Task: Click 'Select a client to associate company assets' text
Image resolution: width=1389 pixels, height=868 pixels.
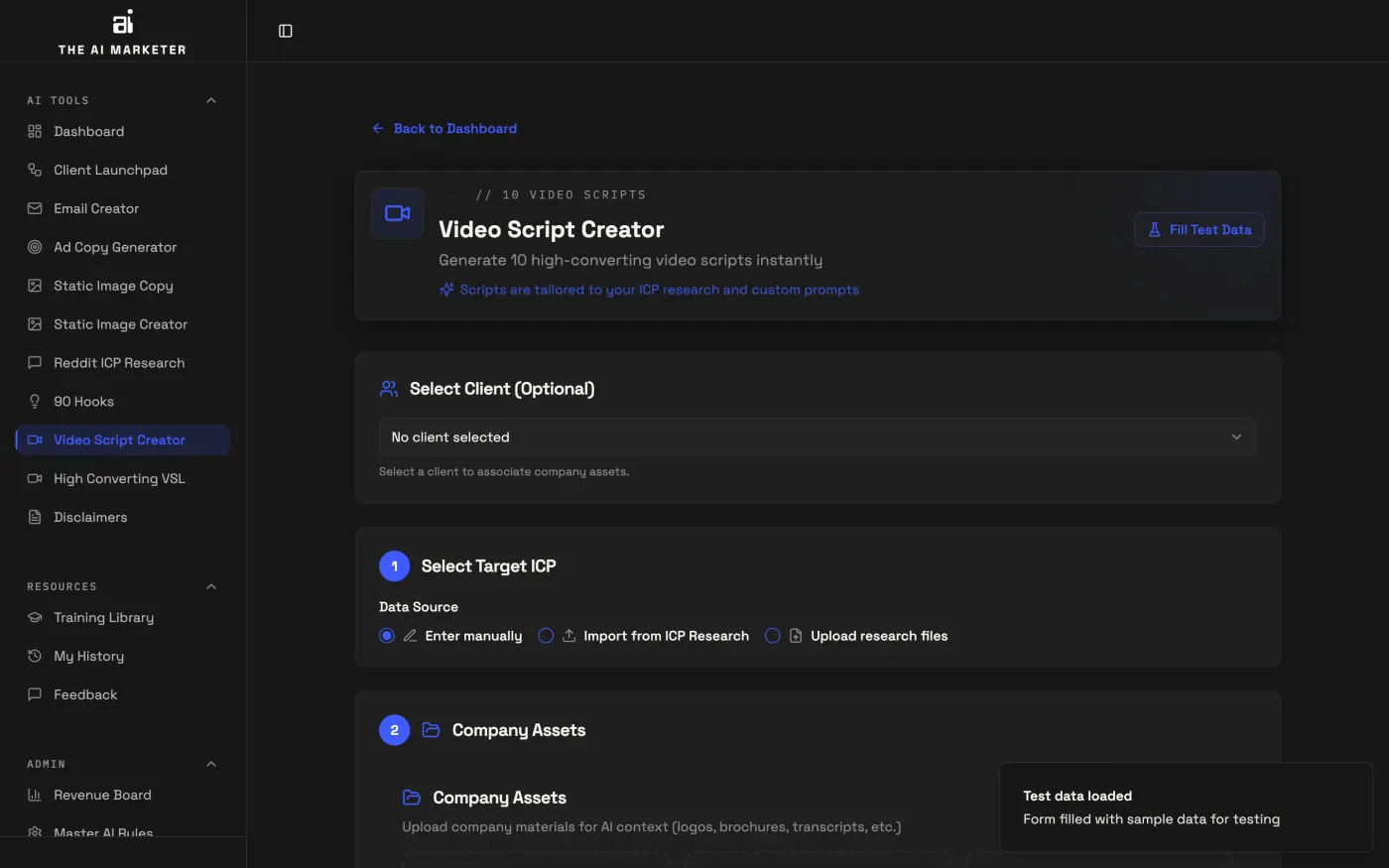Action: tap(504, 472)
